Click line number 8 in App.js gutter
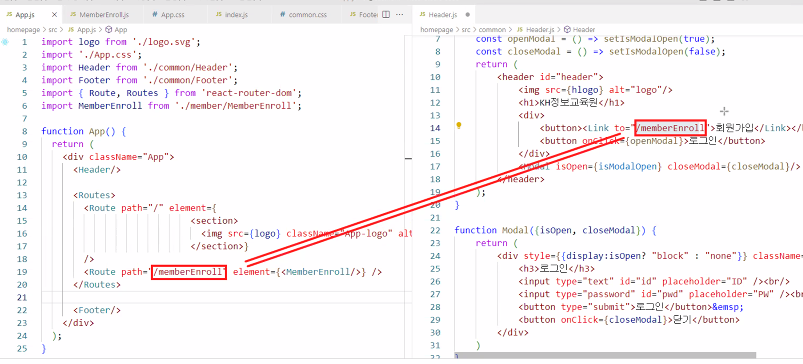Viewport: 803px width, 364px height. pos(25,131)
